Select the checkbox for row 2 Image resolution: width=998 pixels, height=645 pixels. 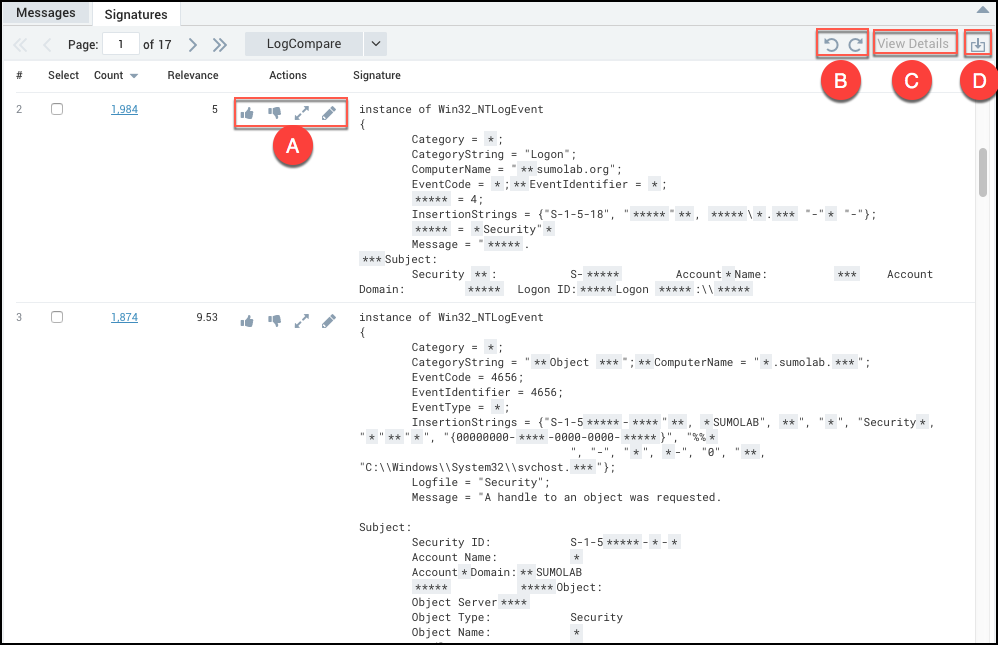[57, 109]
